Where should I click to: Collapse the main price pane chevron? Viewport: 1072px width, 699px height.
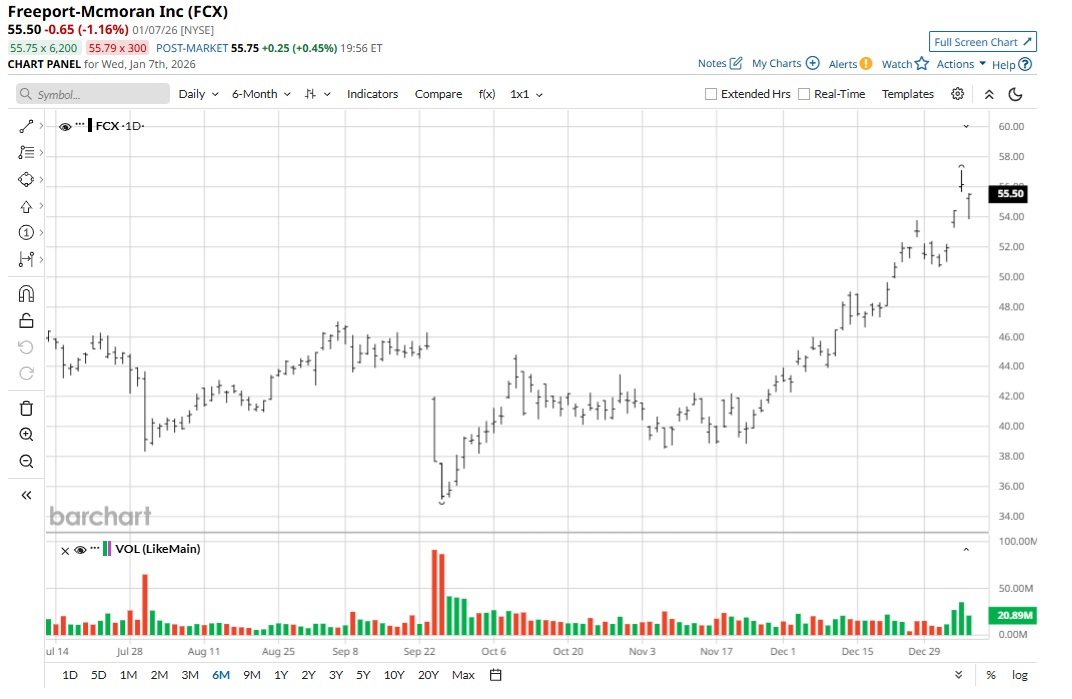966,127
